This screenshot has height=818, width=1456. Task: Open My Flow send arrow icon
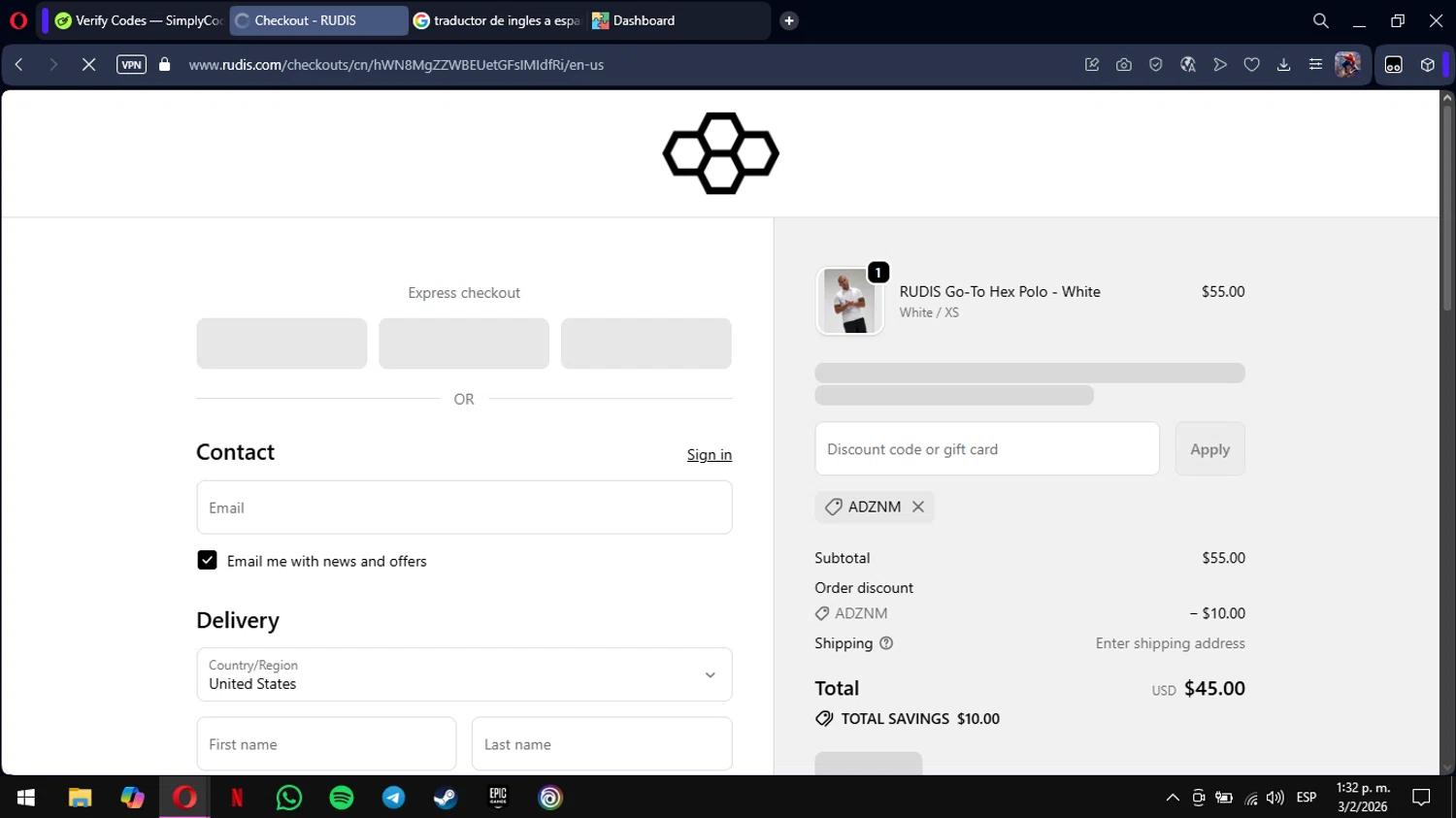[x=1220, y=65]
